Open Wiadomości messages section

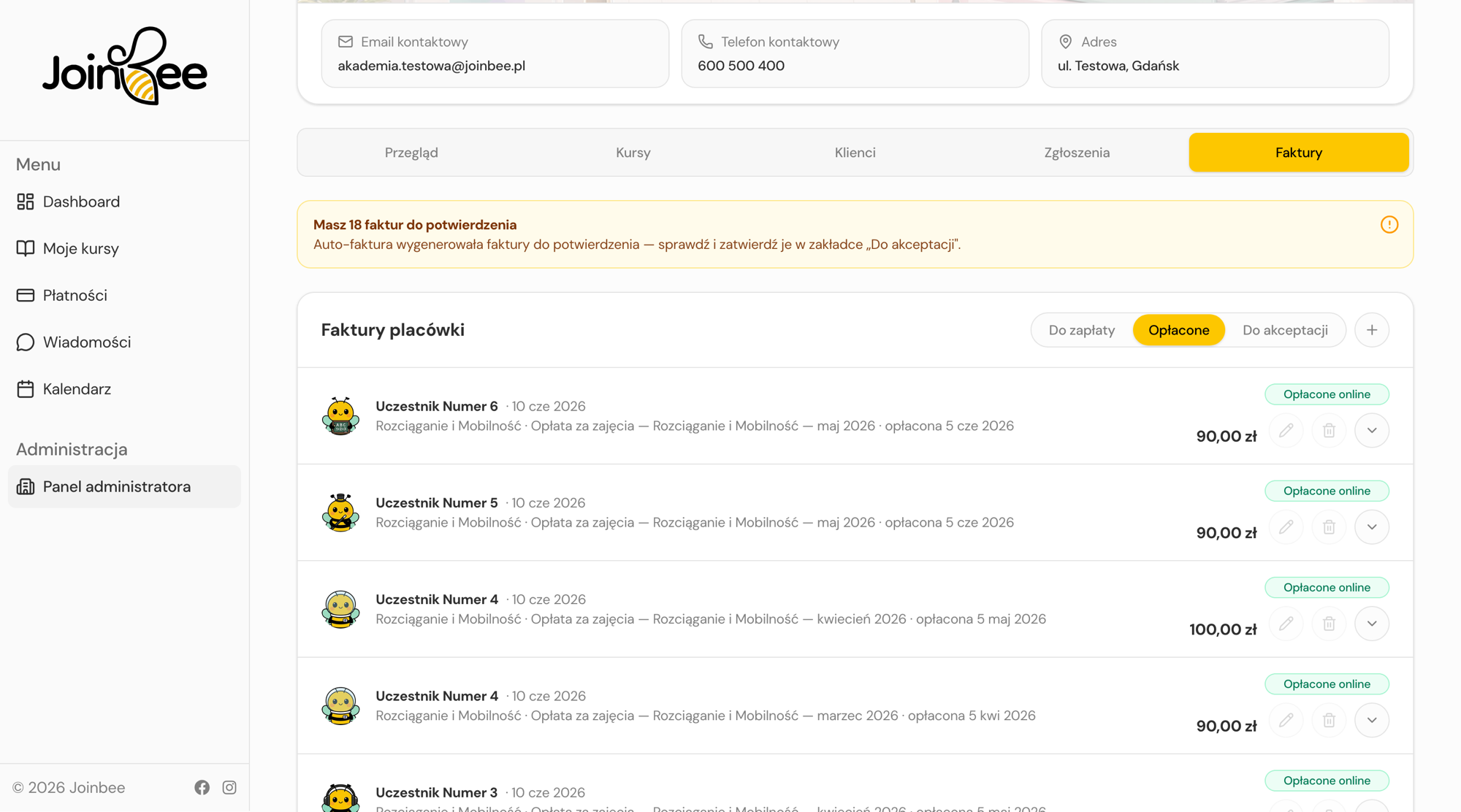(x=124, y=342)
